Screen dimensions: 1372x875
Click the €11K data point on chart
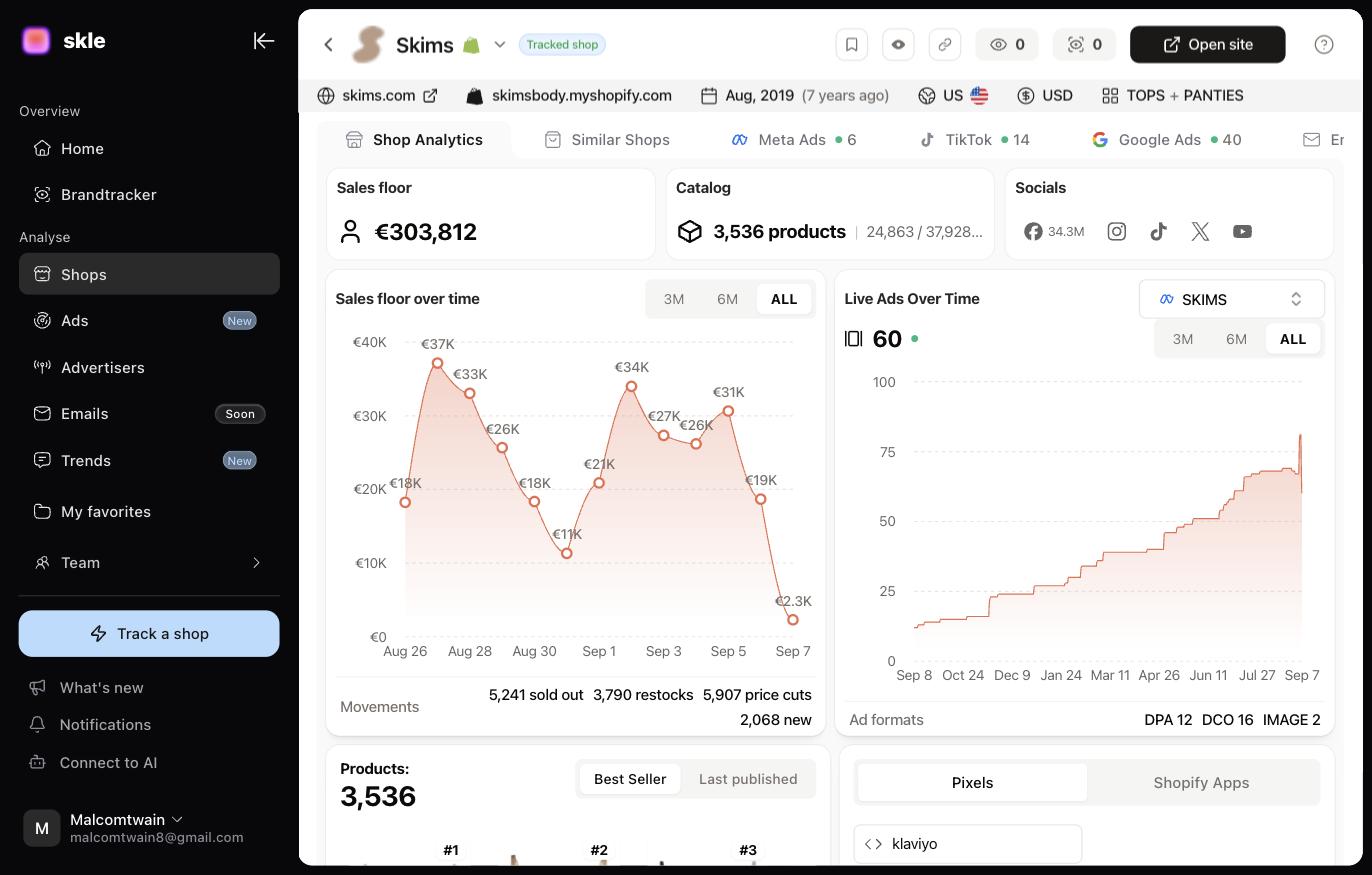[x=567, y=553]
